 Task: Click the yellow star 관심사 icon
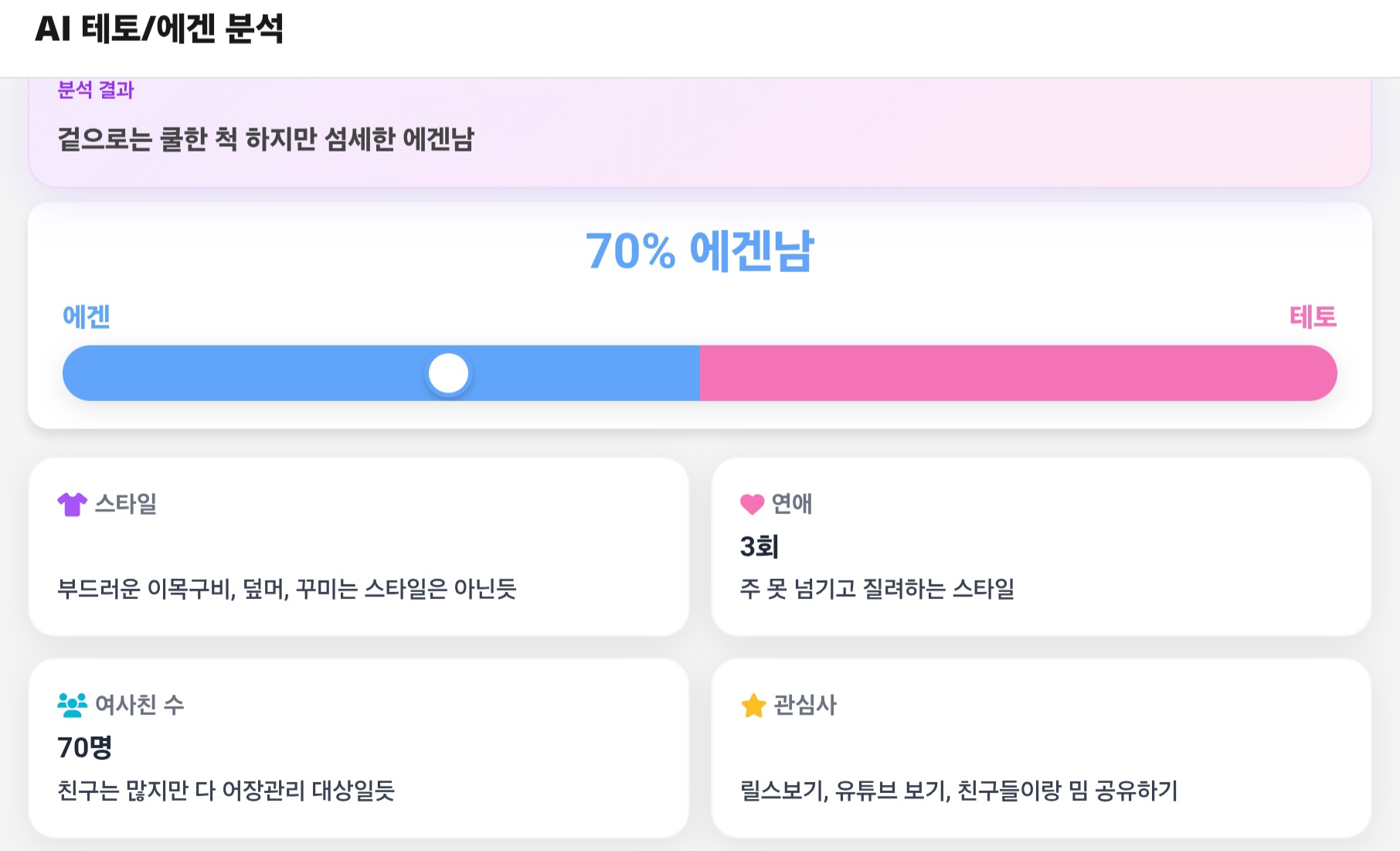click(x=753, y=705)
